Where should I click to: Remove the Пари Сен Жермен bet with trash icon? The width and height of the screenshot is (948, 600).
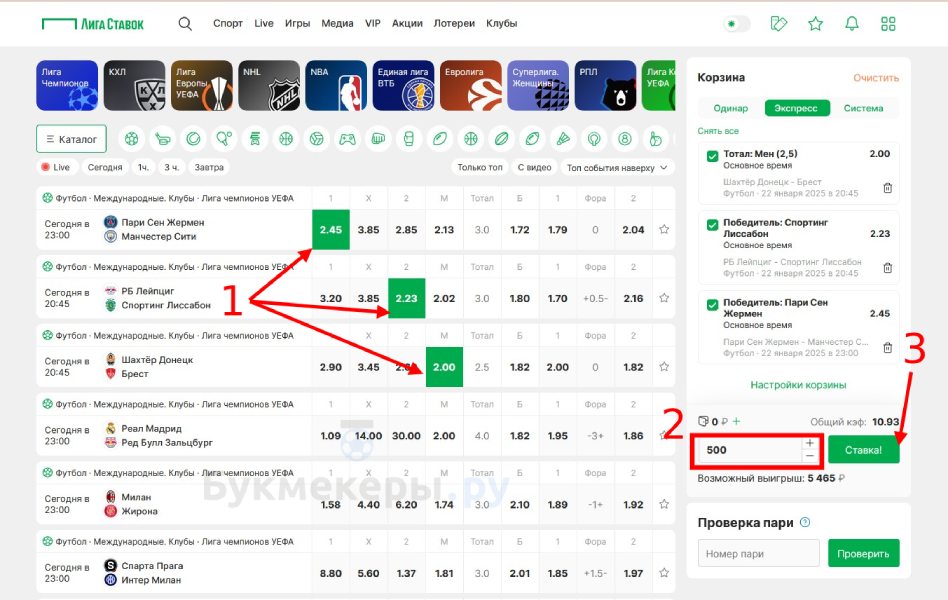coord(888,348)
